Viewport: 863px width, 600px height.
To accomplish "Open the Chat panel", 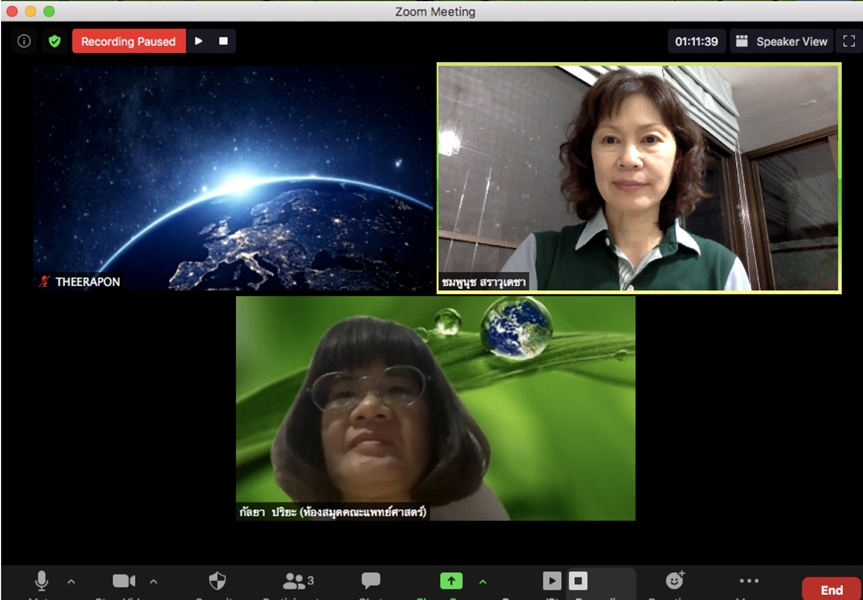I will (371, 581).
